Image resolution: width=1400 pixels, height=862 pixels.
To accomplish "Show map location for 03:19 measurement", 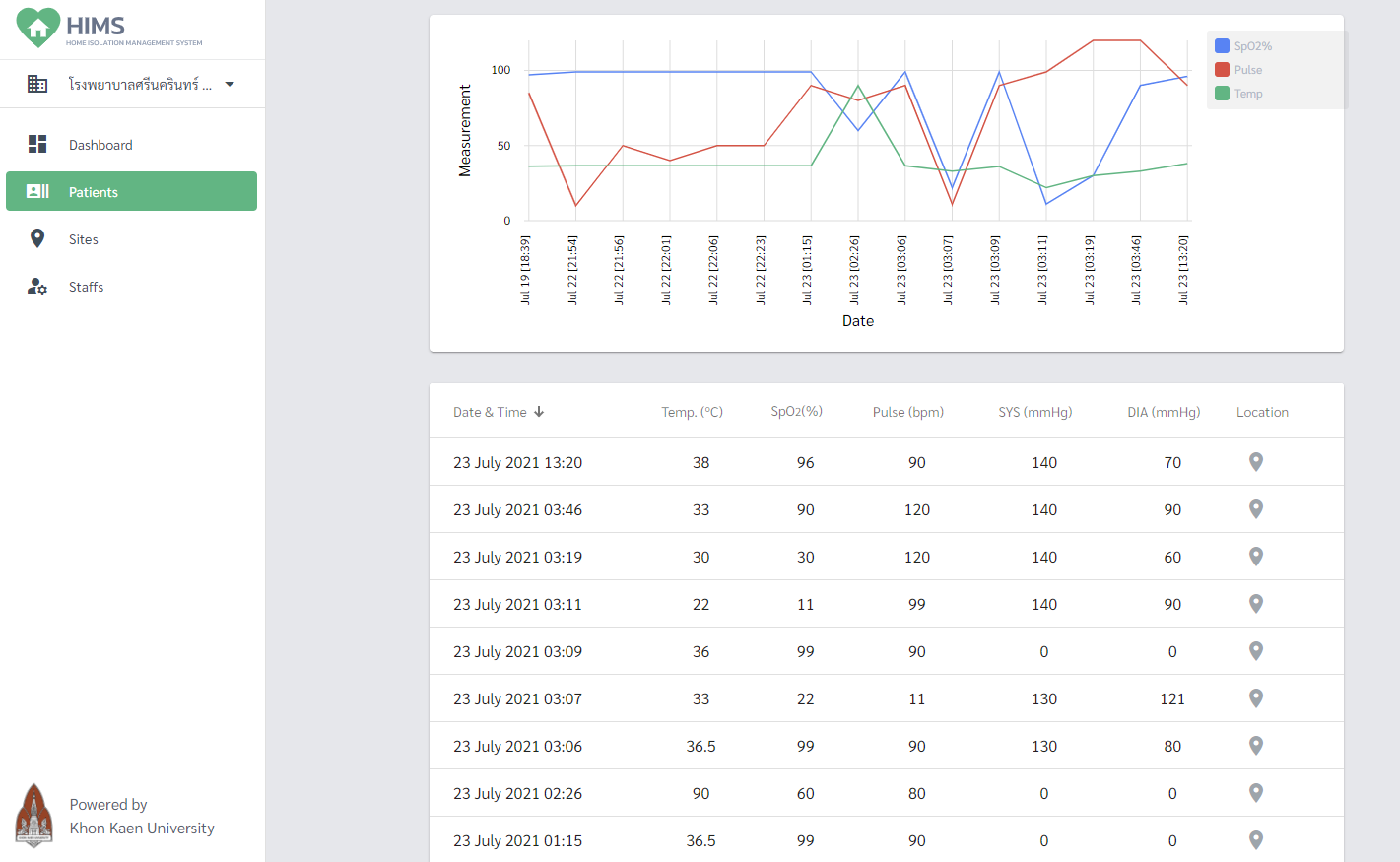I will pyautogui.click(x=1255, y=557).
